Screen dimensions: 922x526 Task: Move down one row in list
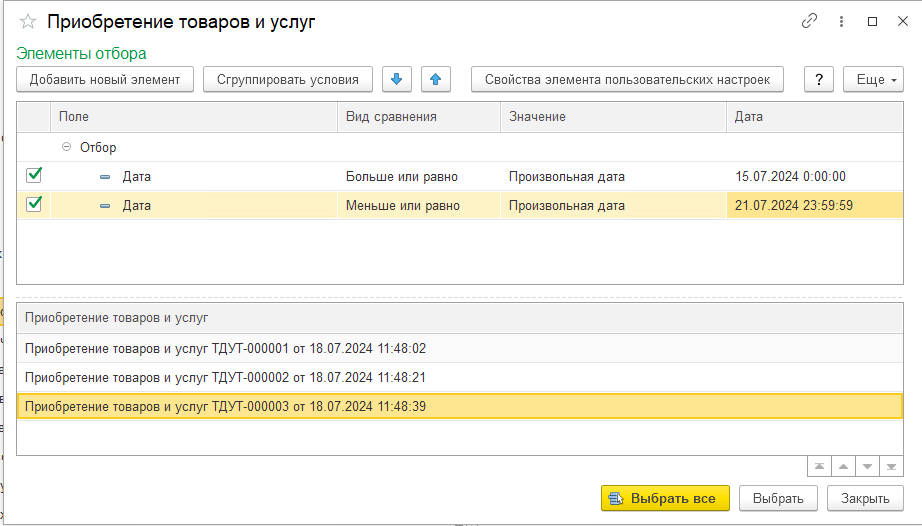click(867, 467)
